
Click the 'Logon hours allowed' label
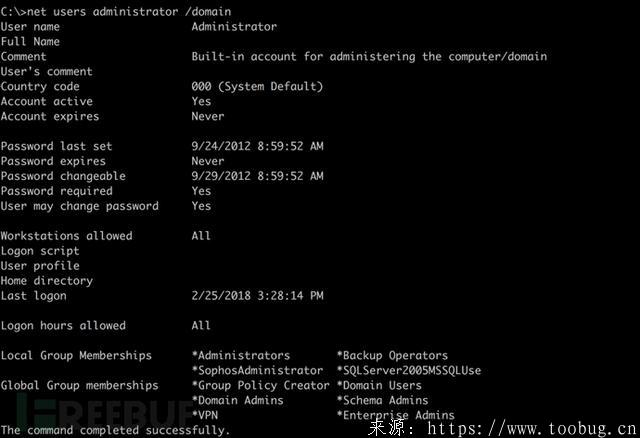[x=63, y=325]
